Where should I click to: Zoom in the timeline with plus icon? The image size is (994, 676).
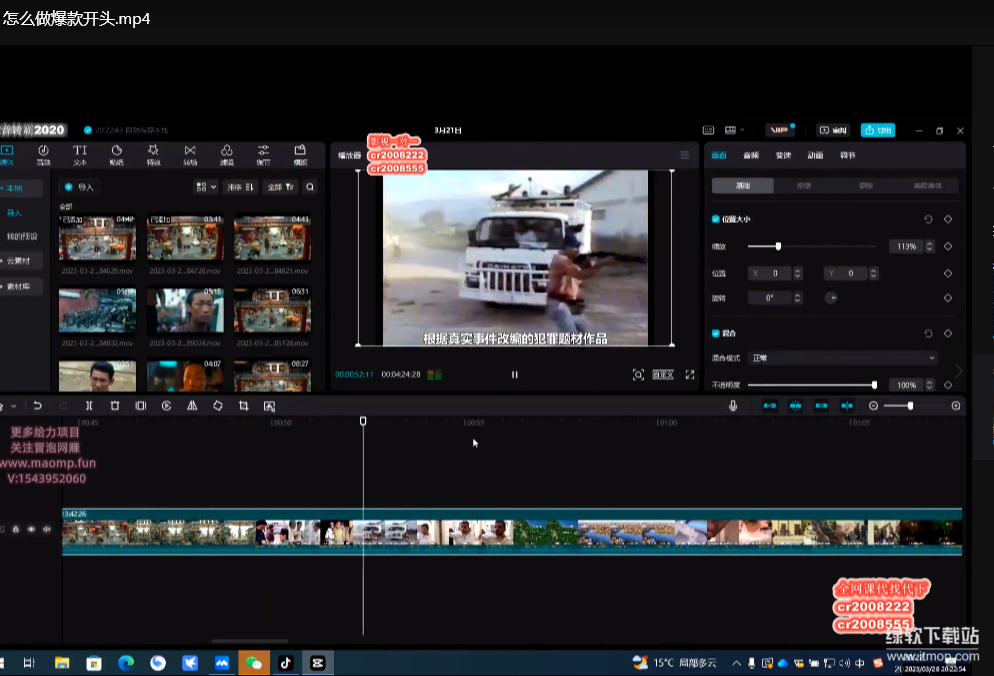pos(956,406)
